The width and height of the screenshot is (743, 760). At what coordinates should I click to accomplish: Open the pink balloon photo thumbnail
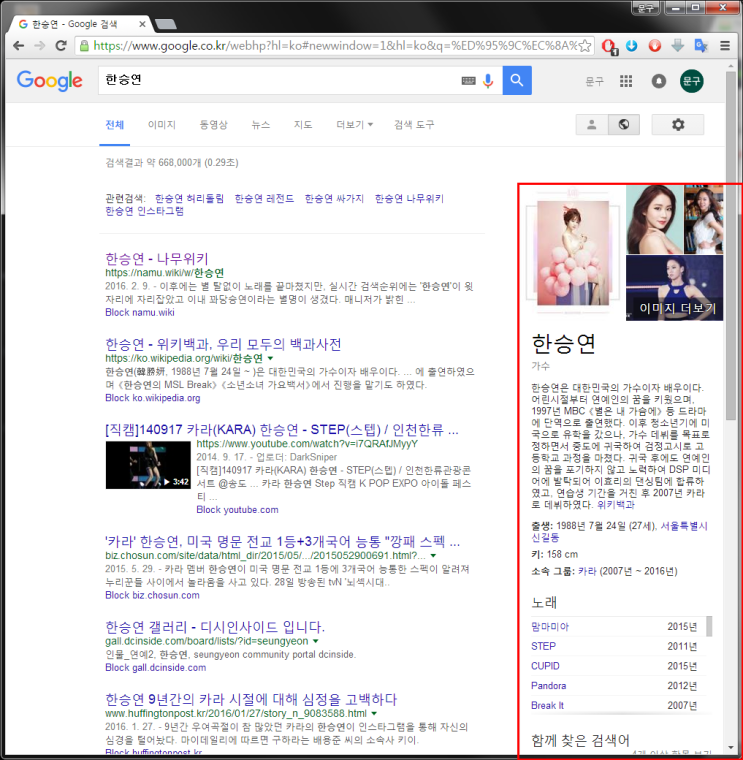573,253
